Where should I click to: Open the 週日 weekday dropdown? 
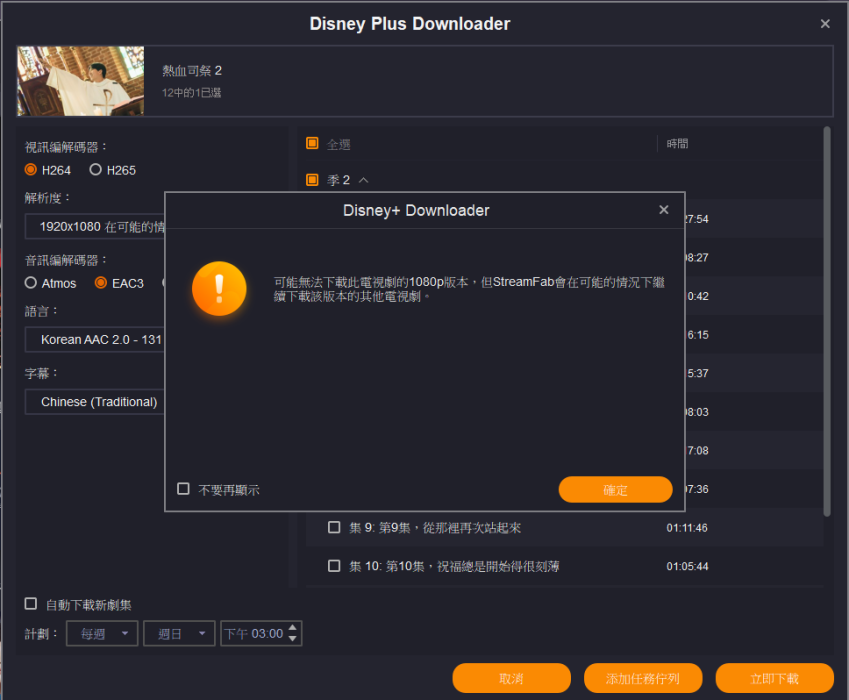point(179,633)
